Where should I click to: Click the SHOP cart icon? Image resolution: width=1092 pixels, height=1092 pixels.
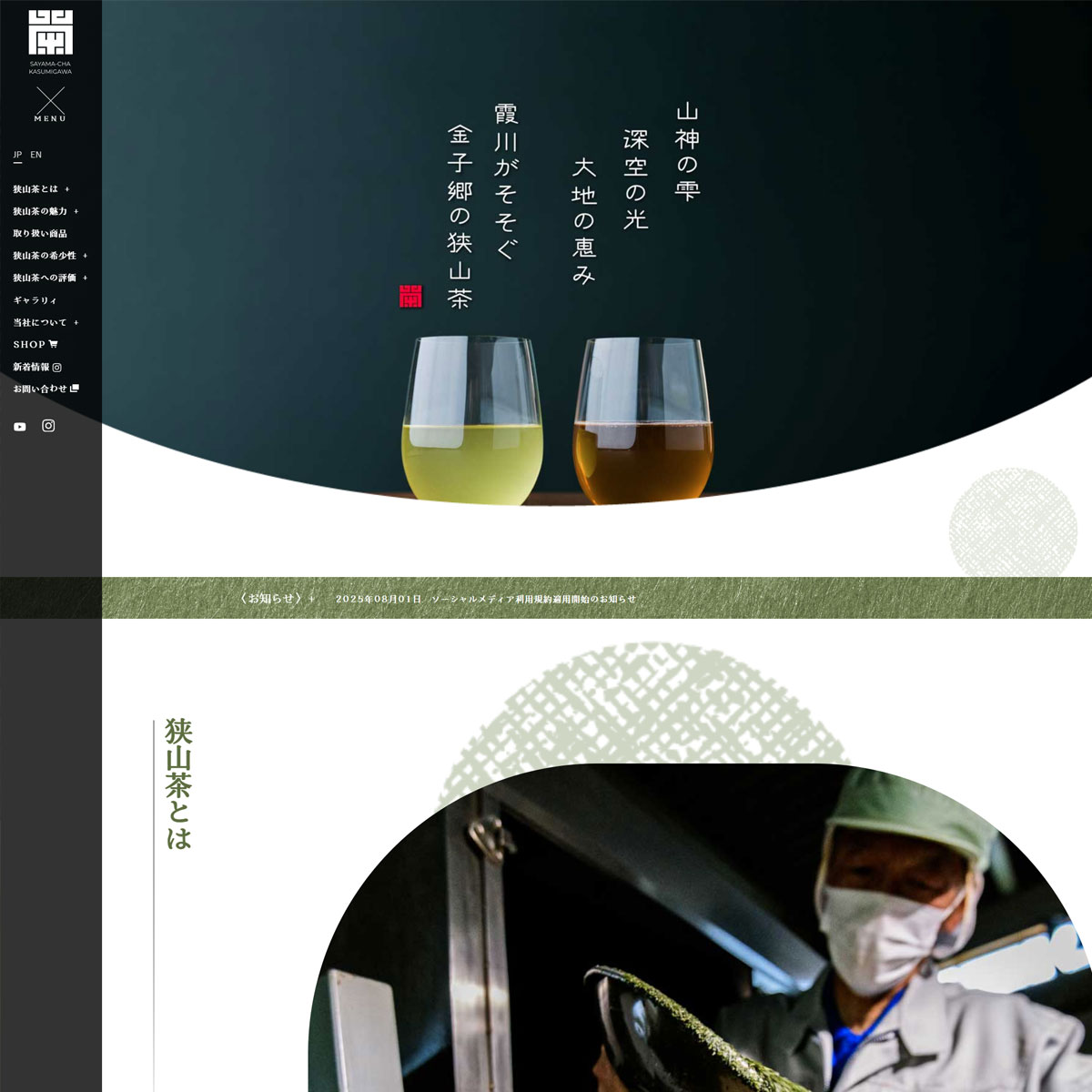(56, 344)
